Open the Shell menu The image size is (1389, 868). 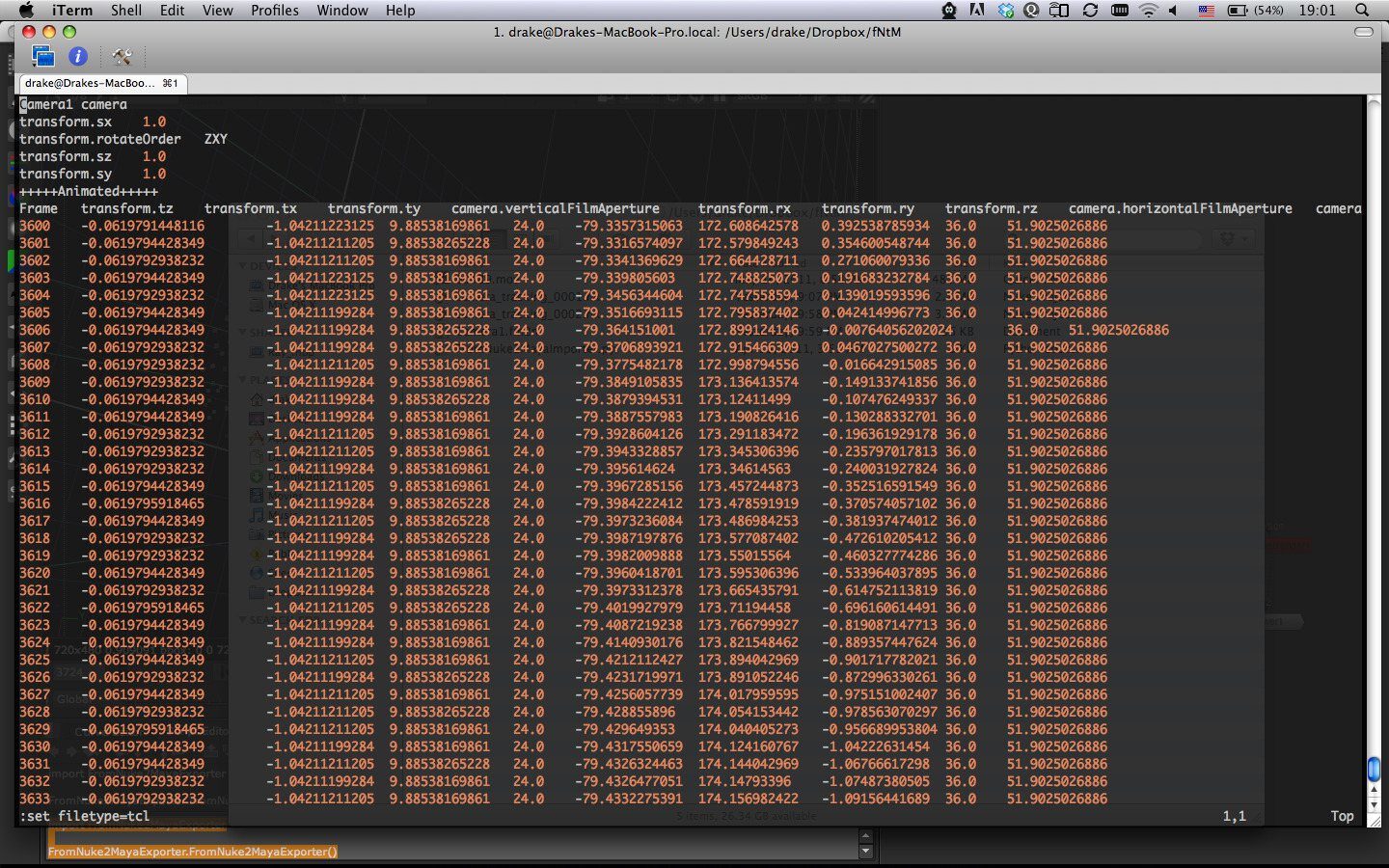(x=126, y=10)
